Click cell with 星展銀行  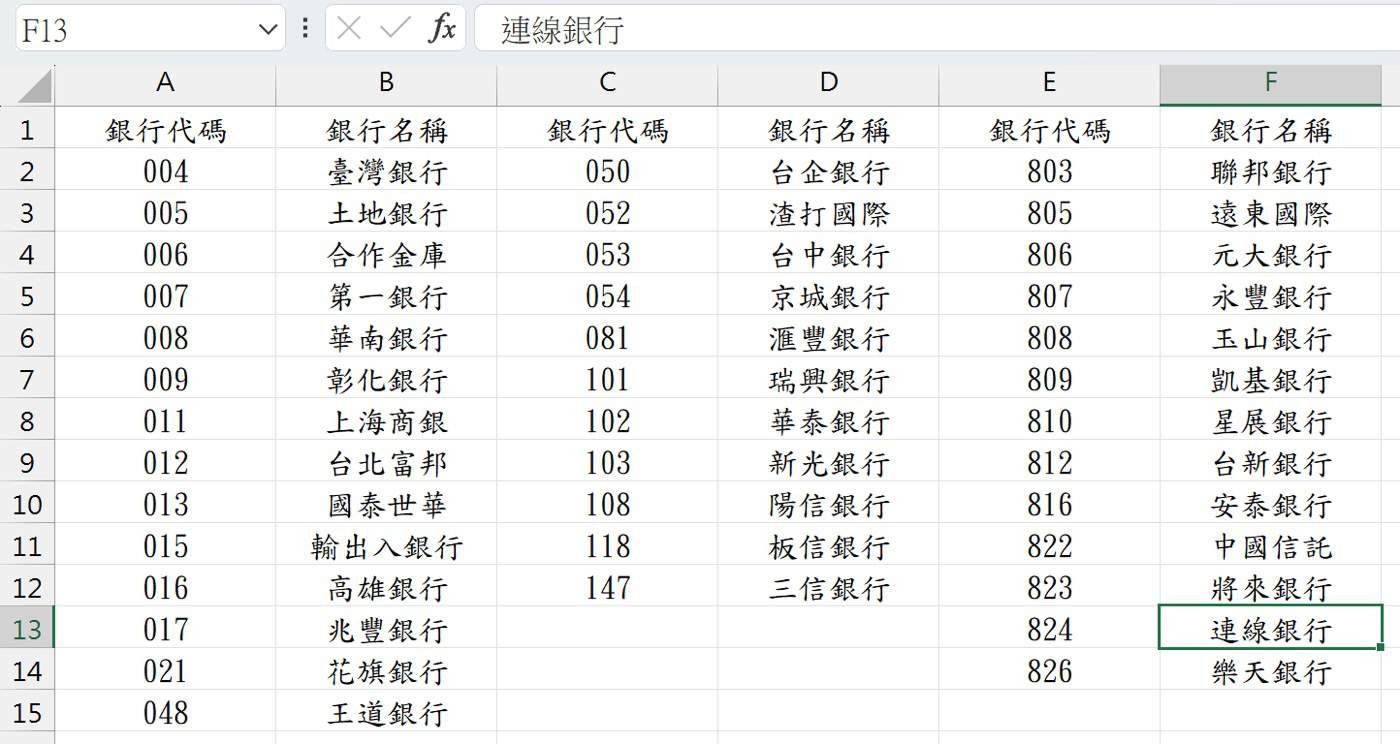coord(1270,421)
